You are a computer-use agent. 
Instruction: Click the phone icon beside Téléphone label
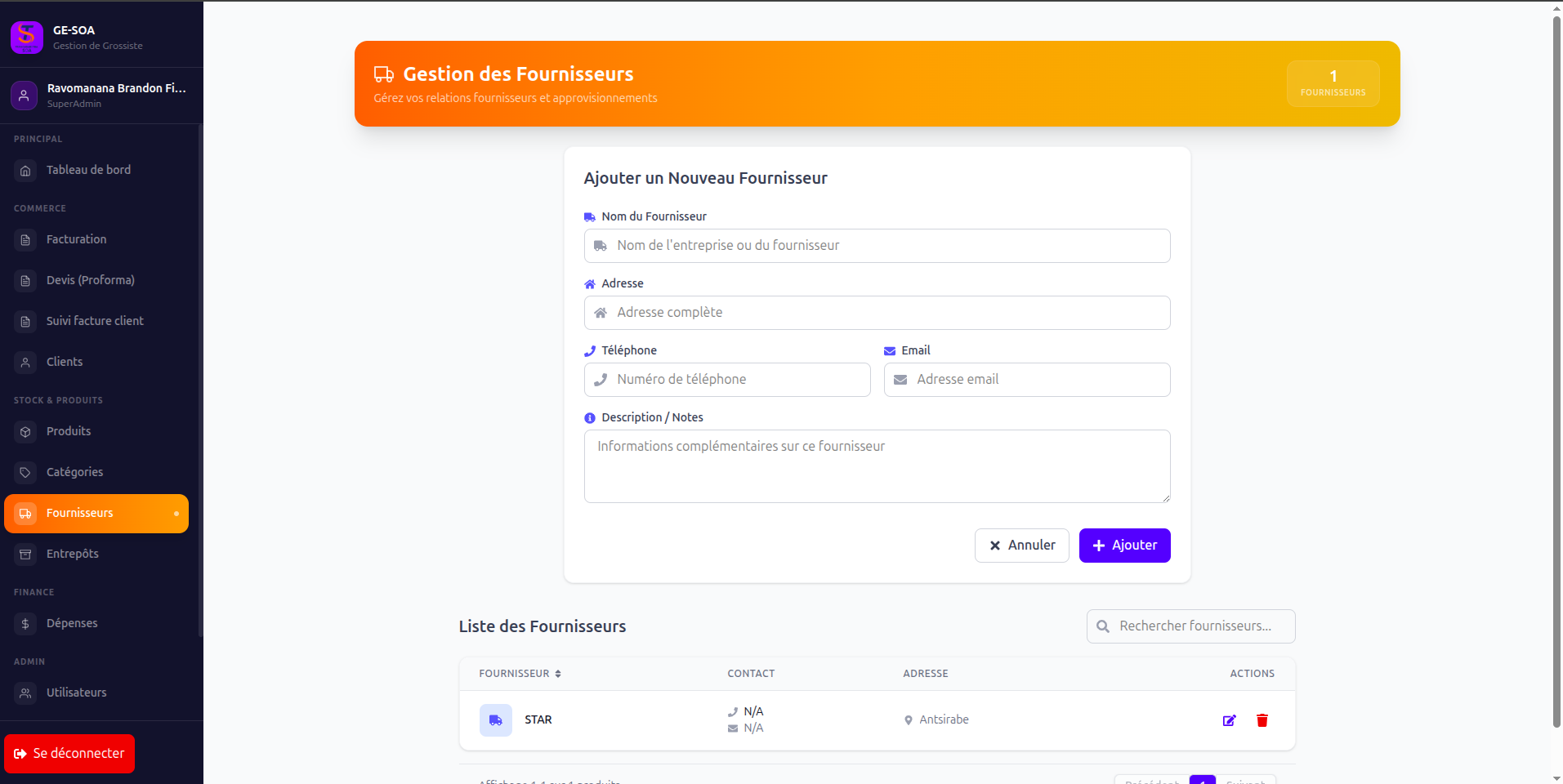pos(590,351)
